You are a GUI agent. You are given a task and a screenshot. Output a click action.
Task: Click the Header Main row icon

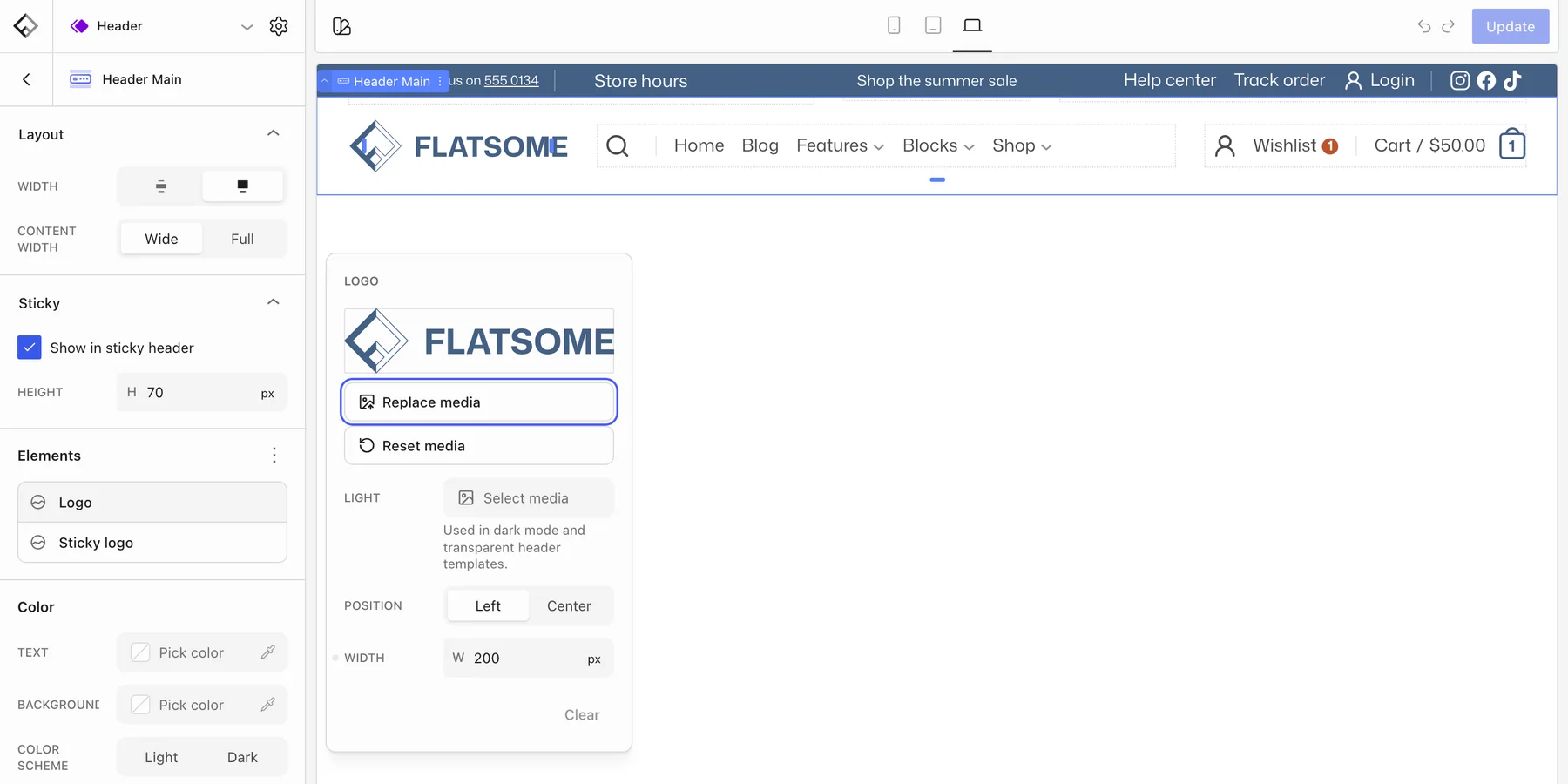click(x=80, y=79)
